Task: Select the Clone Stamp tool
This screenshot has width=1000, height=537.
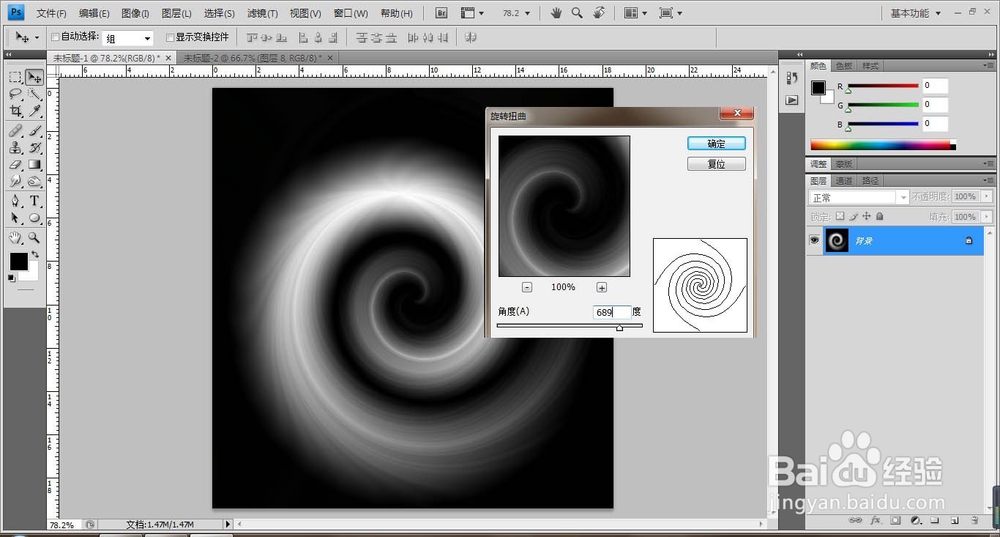Action: pos(15,147)
